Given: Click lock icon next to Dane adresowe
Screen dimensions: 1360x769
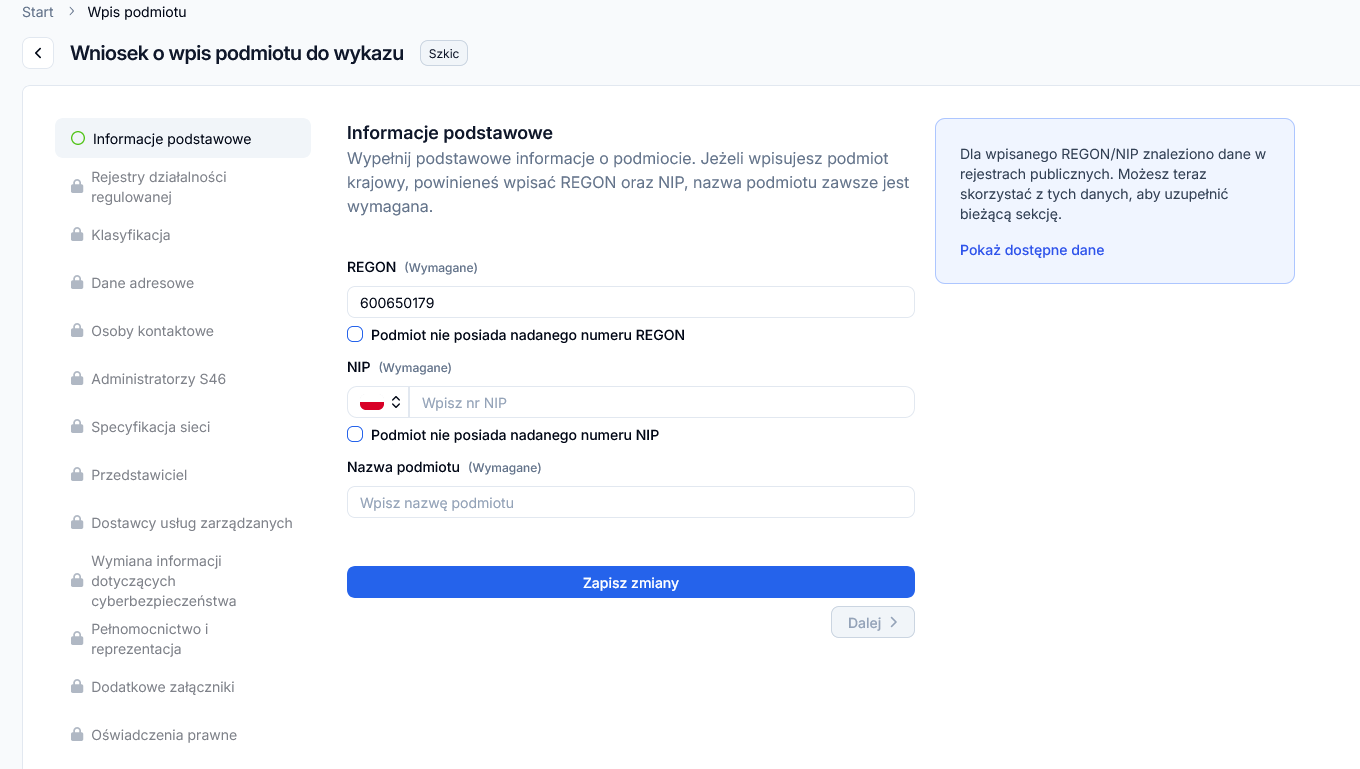Looking at the screenshot, I should coord(77,283).
